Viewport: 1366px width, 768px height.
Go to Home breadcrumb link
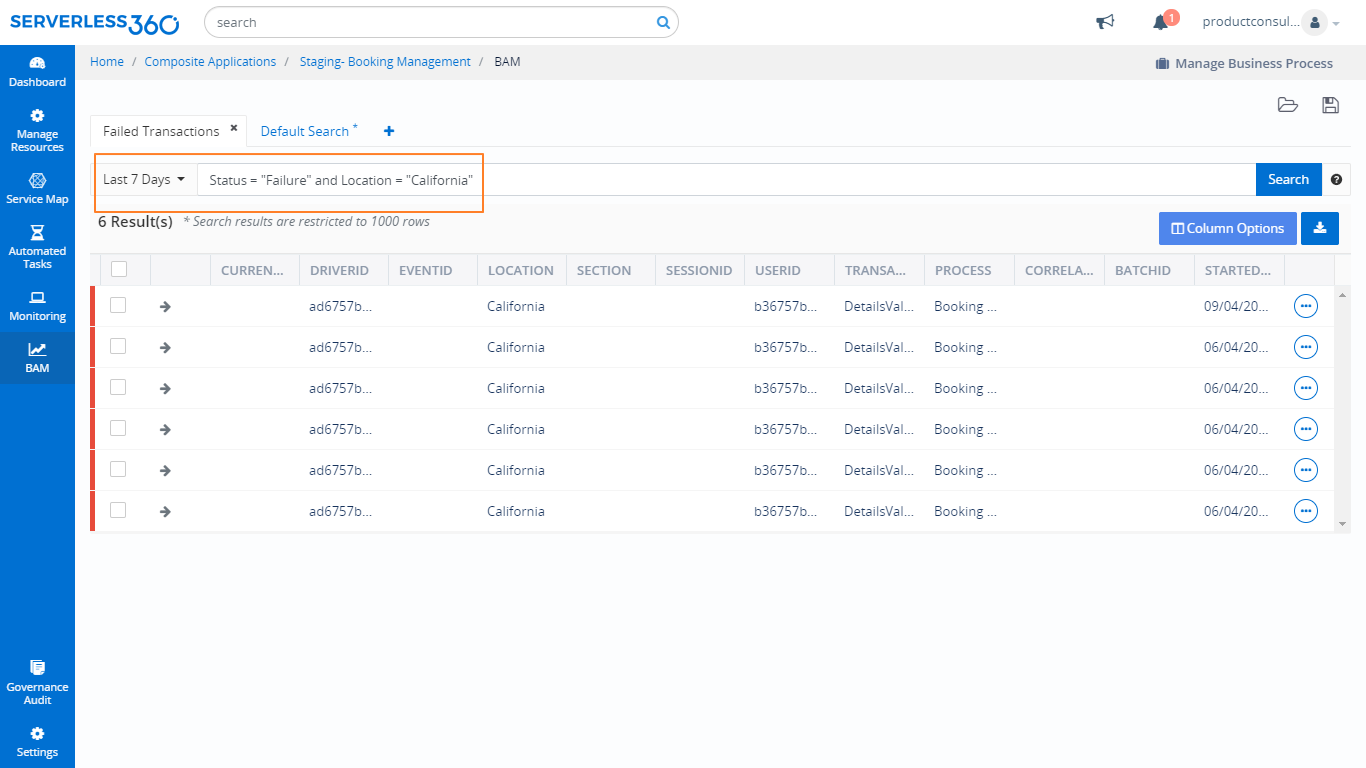[x=107, y=62]
